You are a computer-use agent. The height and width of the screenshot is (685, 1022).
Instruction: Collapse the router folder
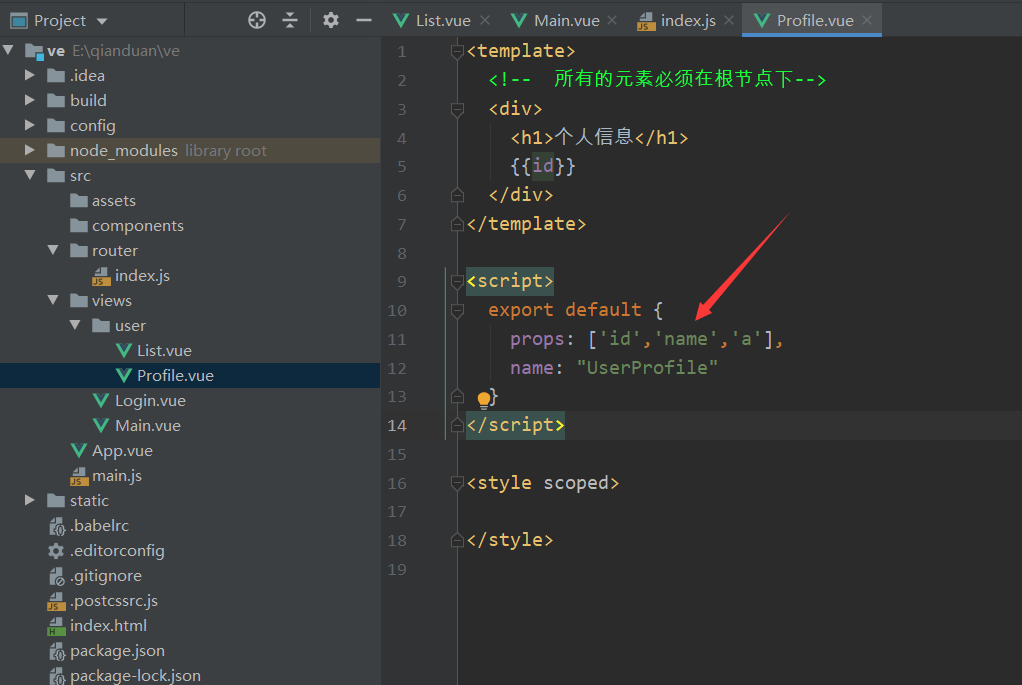(x=53, y=250)
